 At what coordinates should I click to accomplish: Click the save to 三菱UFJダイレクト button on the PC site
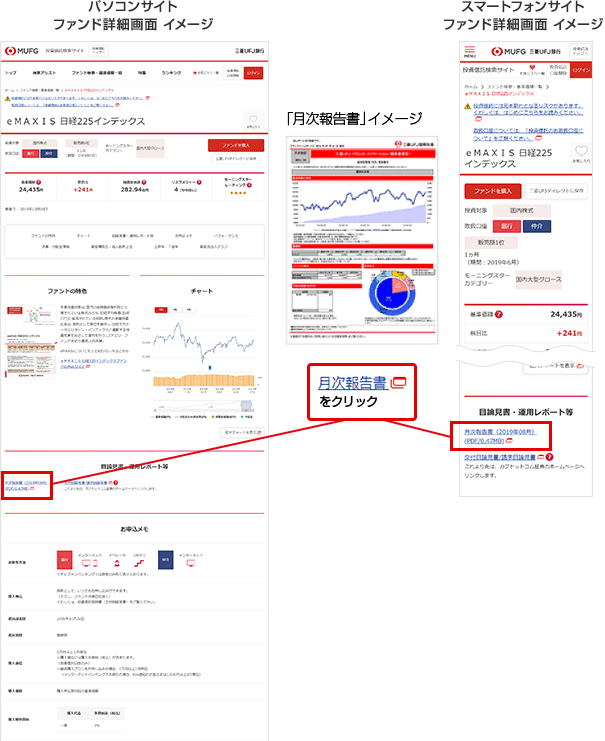click(236, 159)
